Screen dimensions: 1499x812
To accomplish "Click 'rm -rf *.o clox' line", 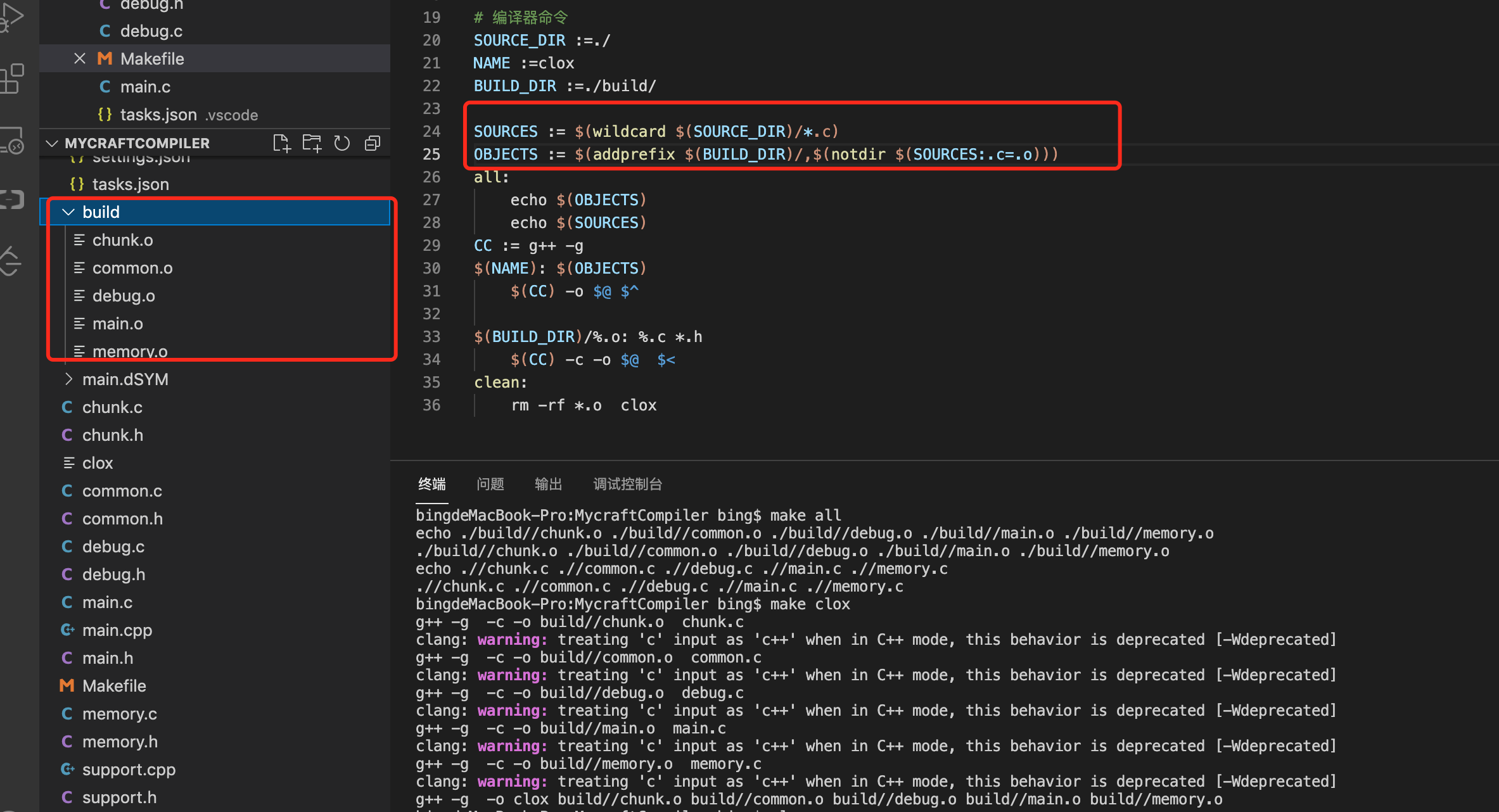I will point(584,405).
